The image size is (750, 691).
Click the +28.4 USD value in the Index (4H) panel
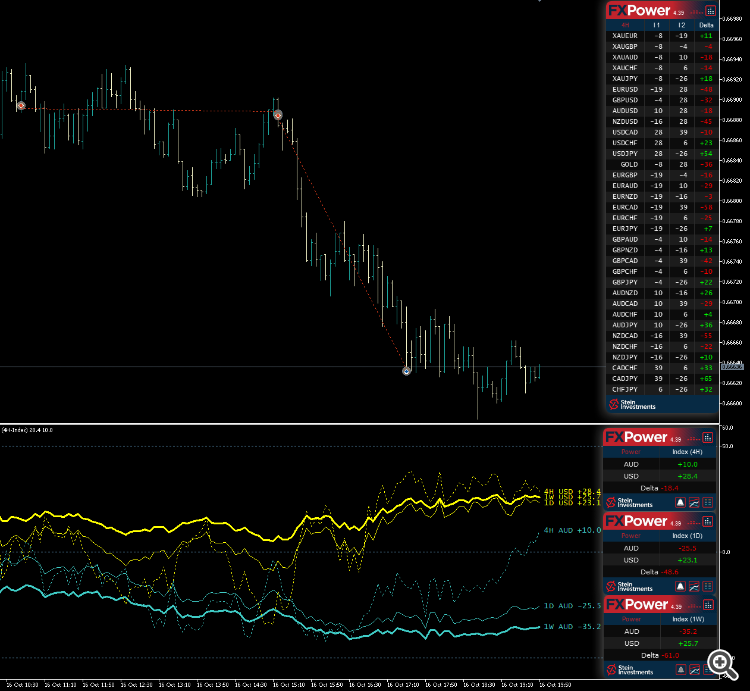687,476
